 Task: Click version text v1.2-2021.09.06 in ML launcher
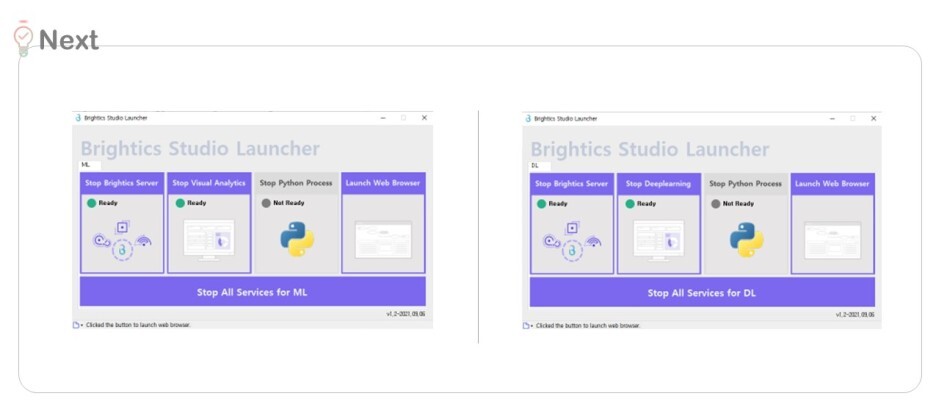click(406, 313)
